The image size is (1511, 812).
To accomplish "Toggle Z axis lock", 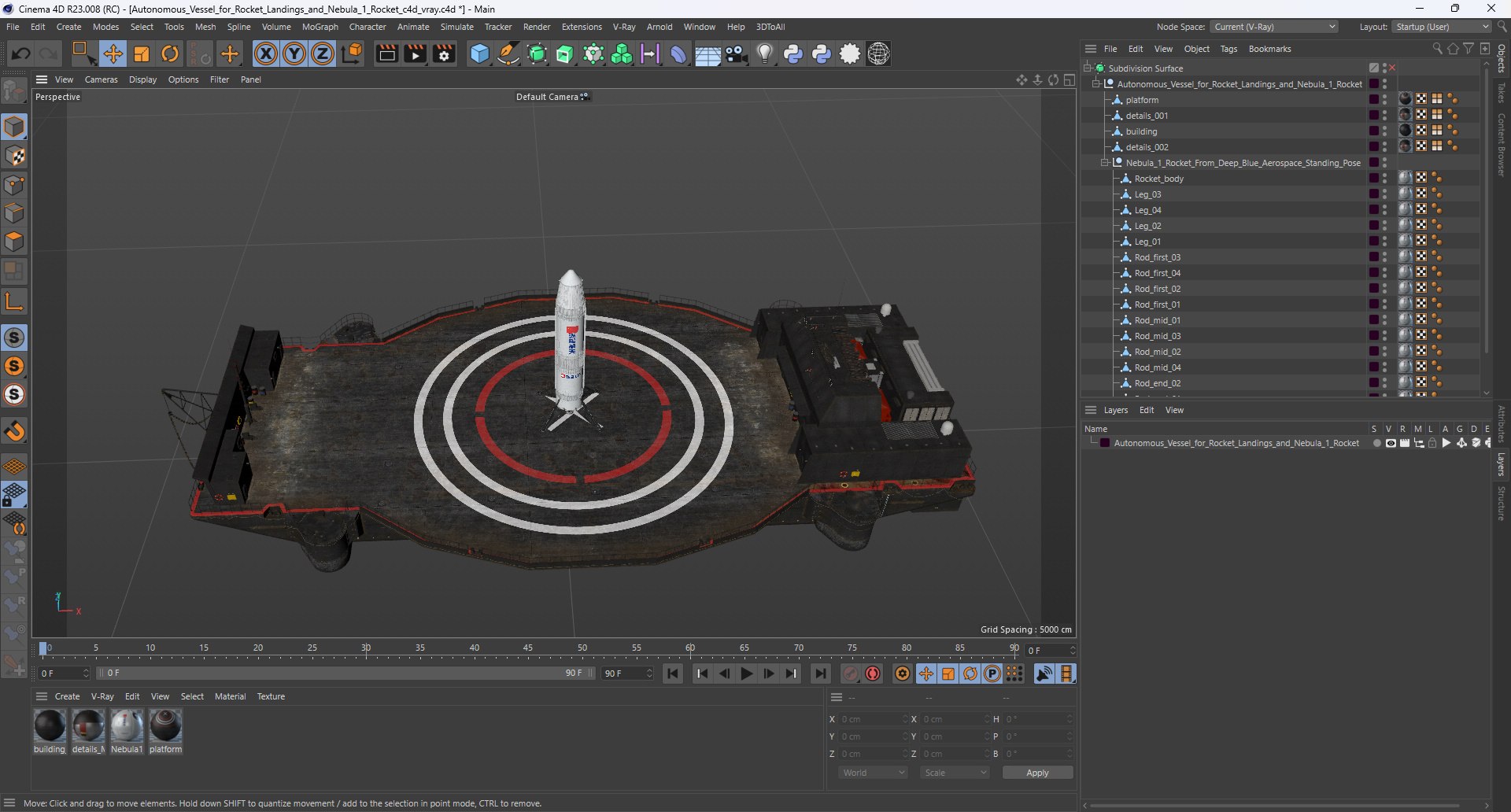I will pos(323,54).
